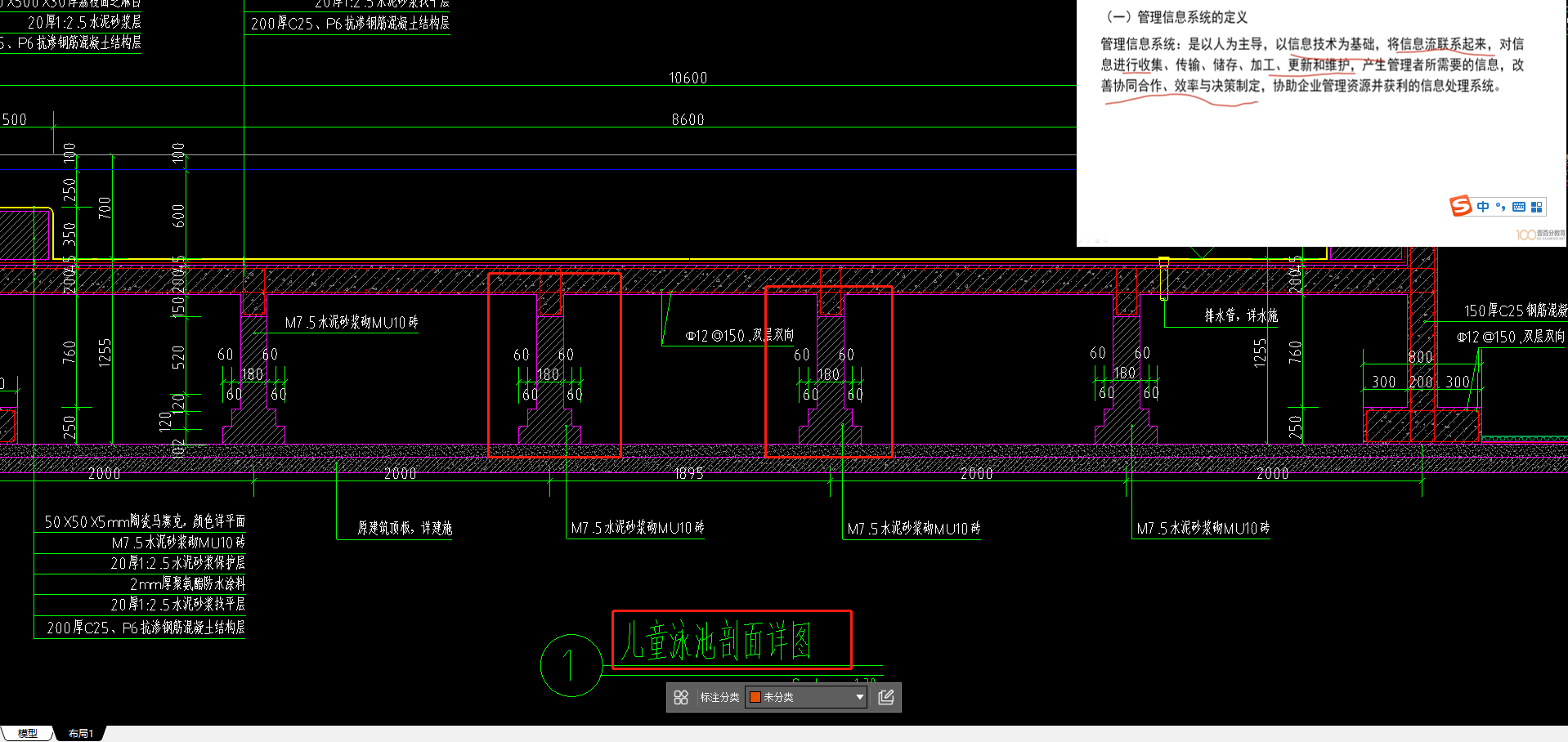Select the 2mm厚聚氨酯防水涂料 label
The width and height of the screenshot is (1568, 742).
[187, 583]
